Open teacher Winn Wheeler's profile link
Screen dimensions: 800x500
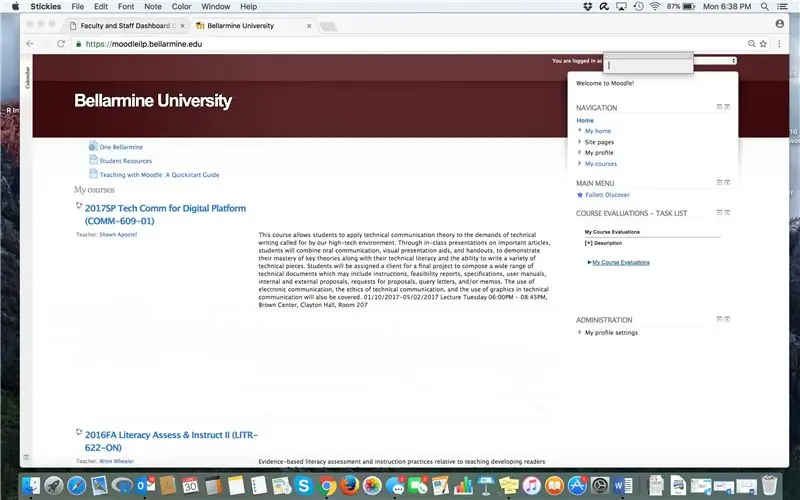(116, 461)
